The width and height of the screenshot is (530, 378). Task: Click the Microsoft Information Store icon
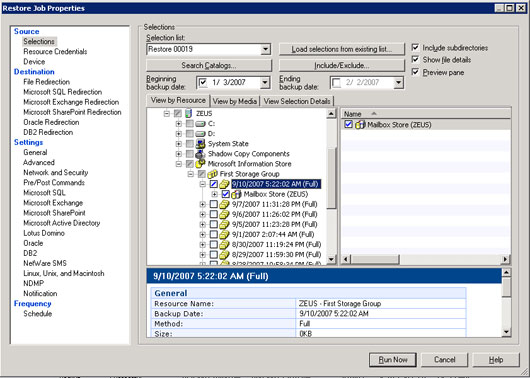coord(201,164)
